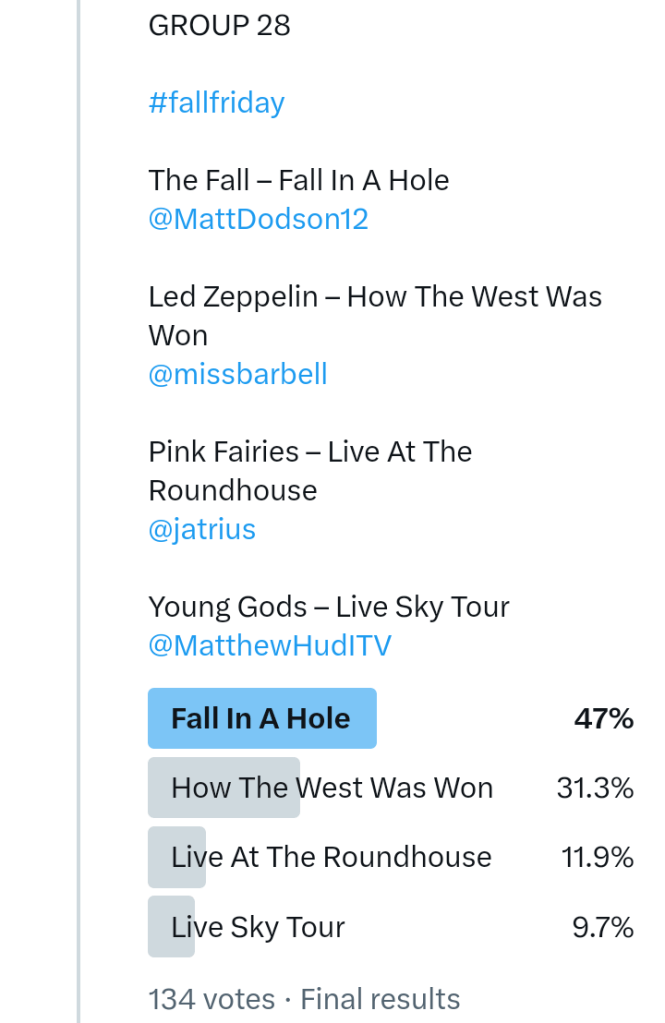Click the 31.3% poll percentage
This screenshot has height=1023, width=665.
pos(595,788)
